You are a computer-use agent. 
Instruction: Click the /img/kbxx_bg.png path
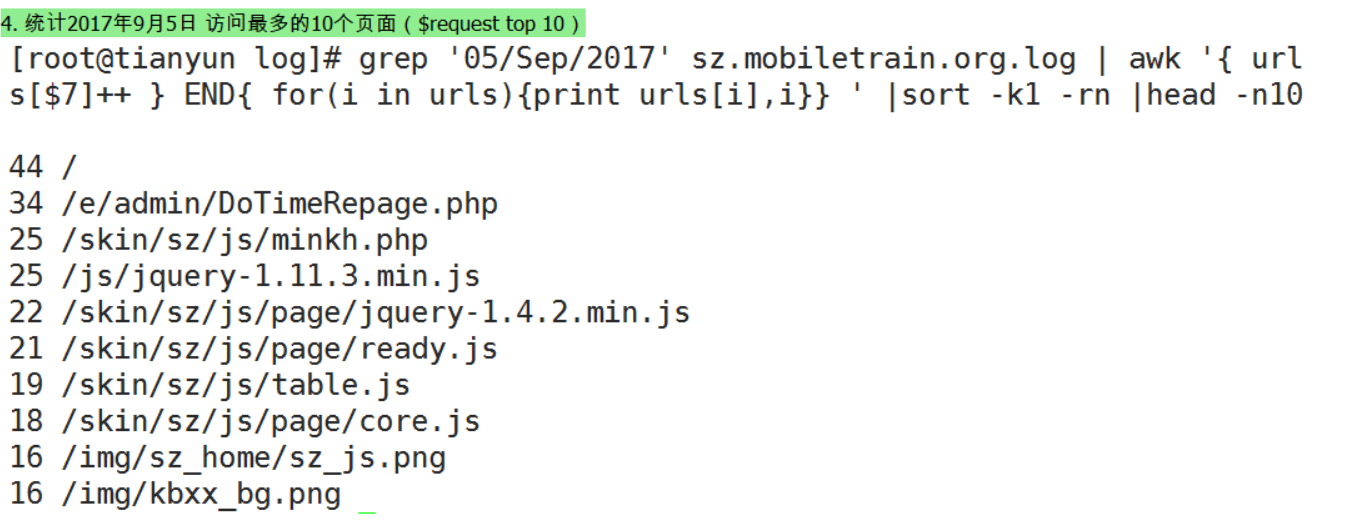coord(201,494)
